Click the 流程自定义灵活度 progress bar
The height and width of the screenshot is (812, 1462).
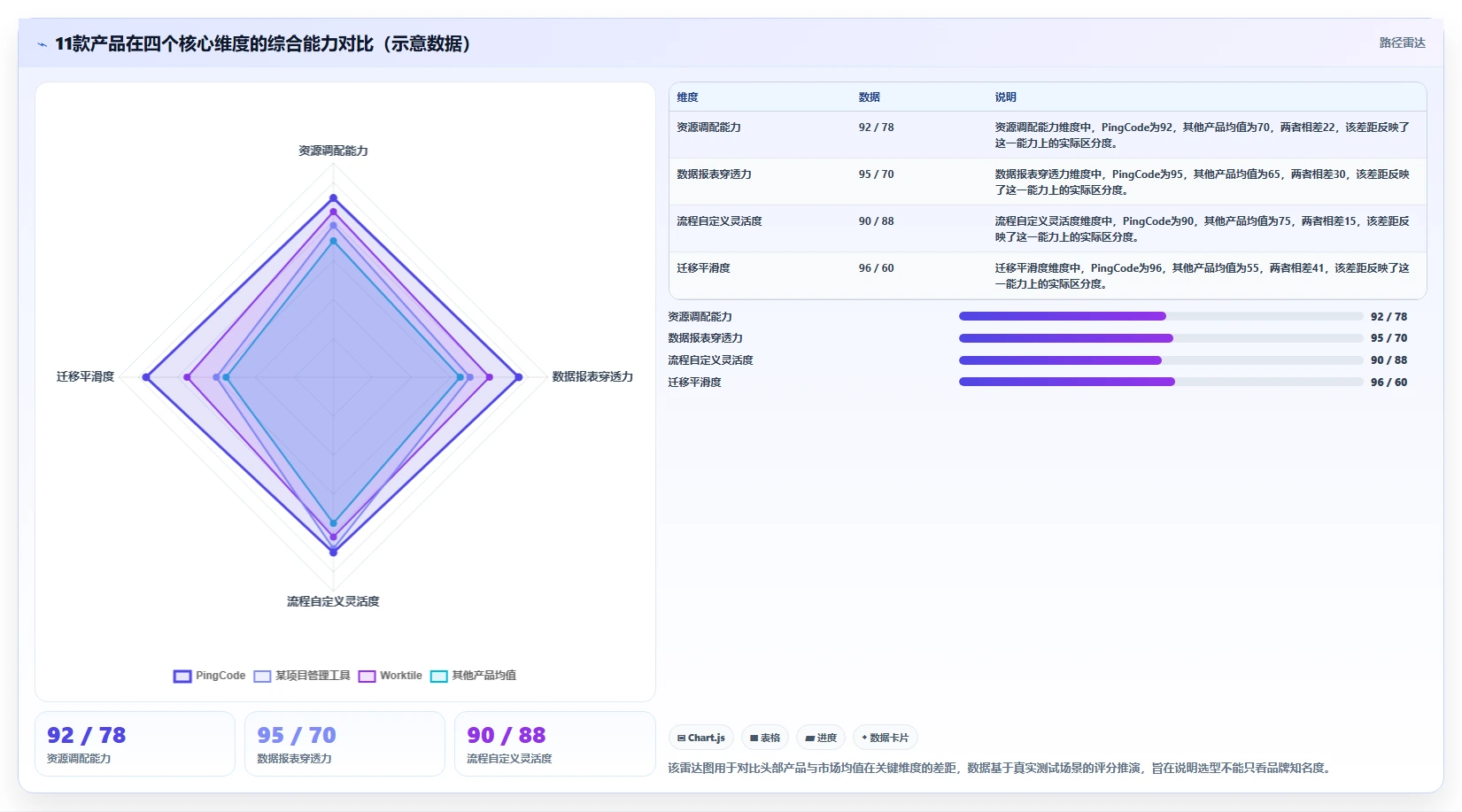[1161, 360]
